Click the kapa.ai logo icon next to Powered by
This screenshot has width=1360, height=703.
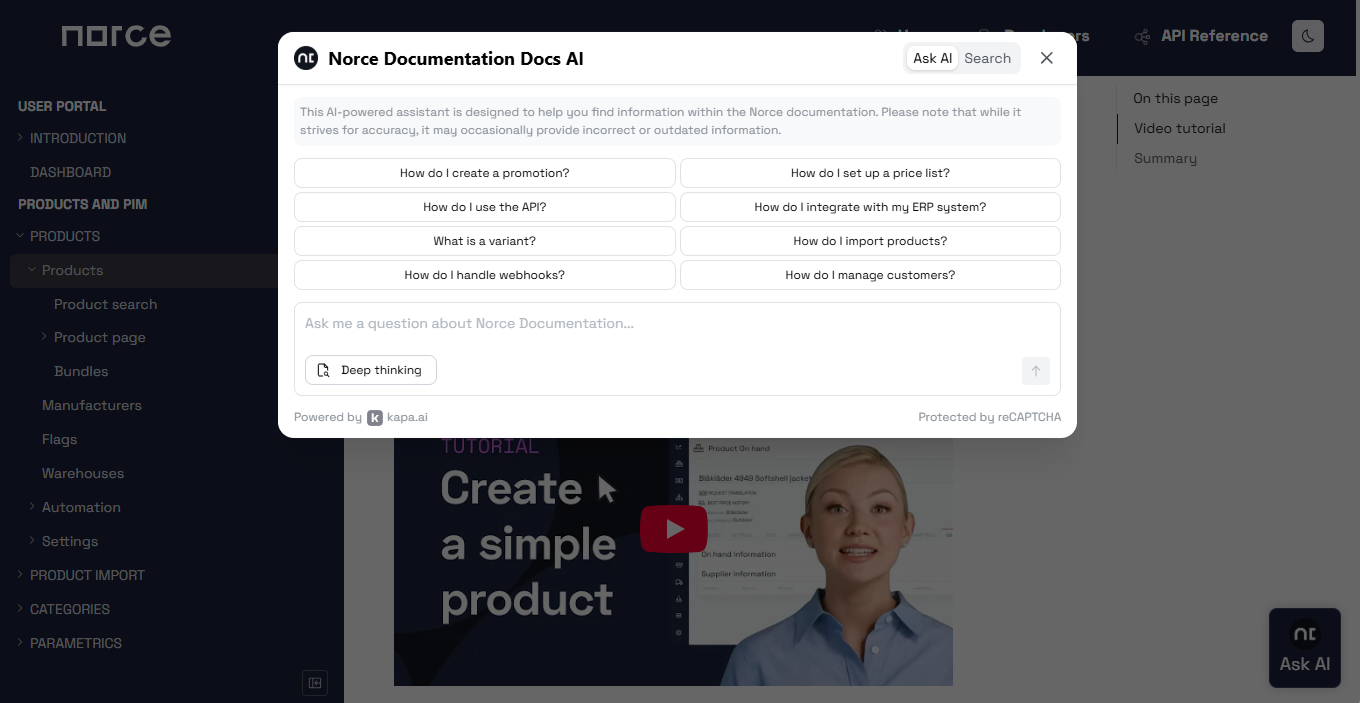click(x=374, y=417)
